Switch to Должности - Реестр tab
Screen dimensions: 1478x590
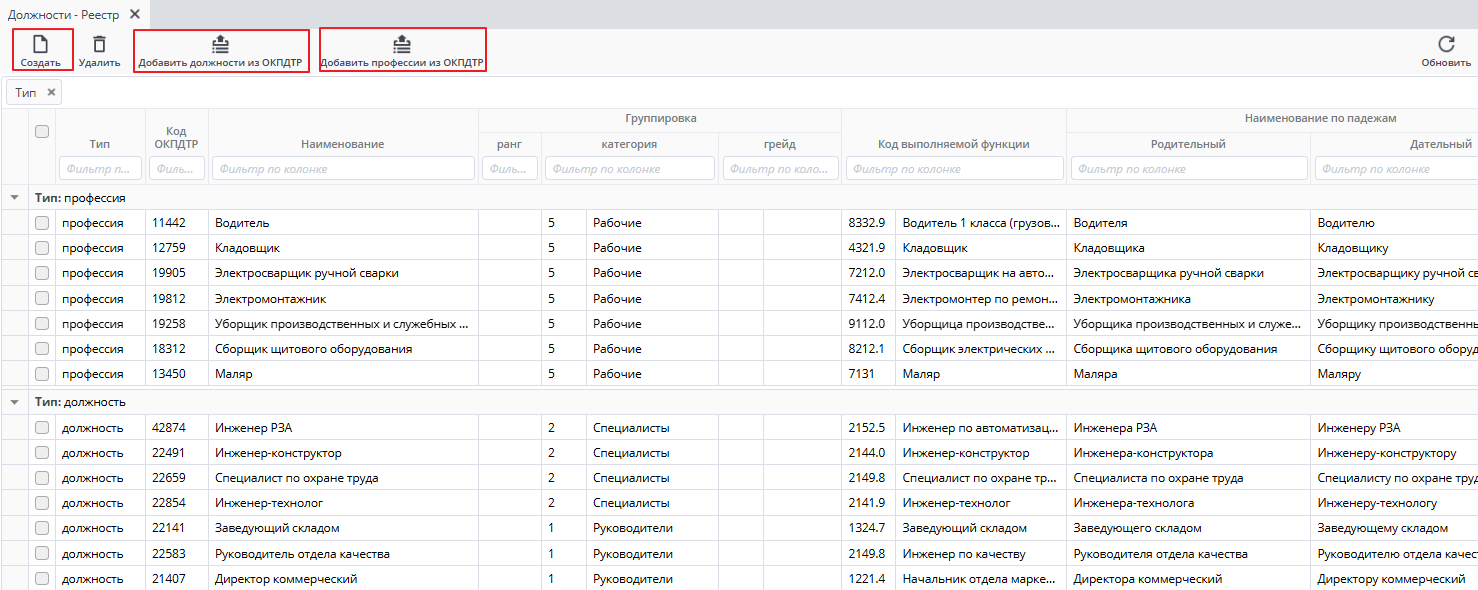click(65, 14)
